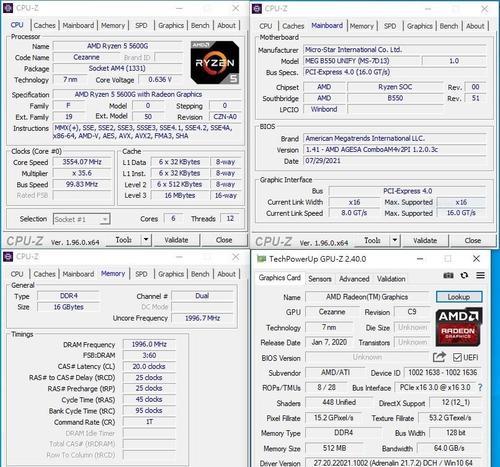Click the GPU-Z name field AMD Radeon(TM) Graphics

click(x=367, y=297)
